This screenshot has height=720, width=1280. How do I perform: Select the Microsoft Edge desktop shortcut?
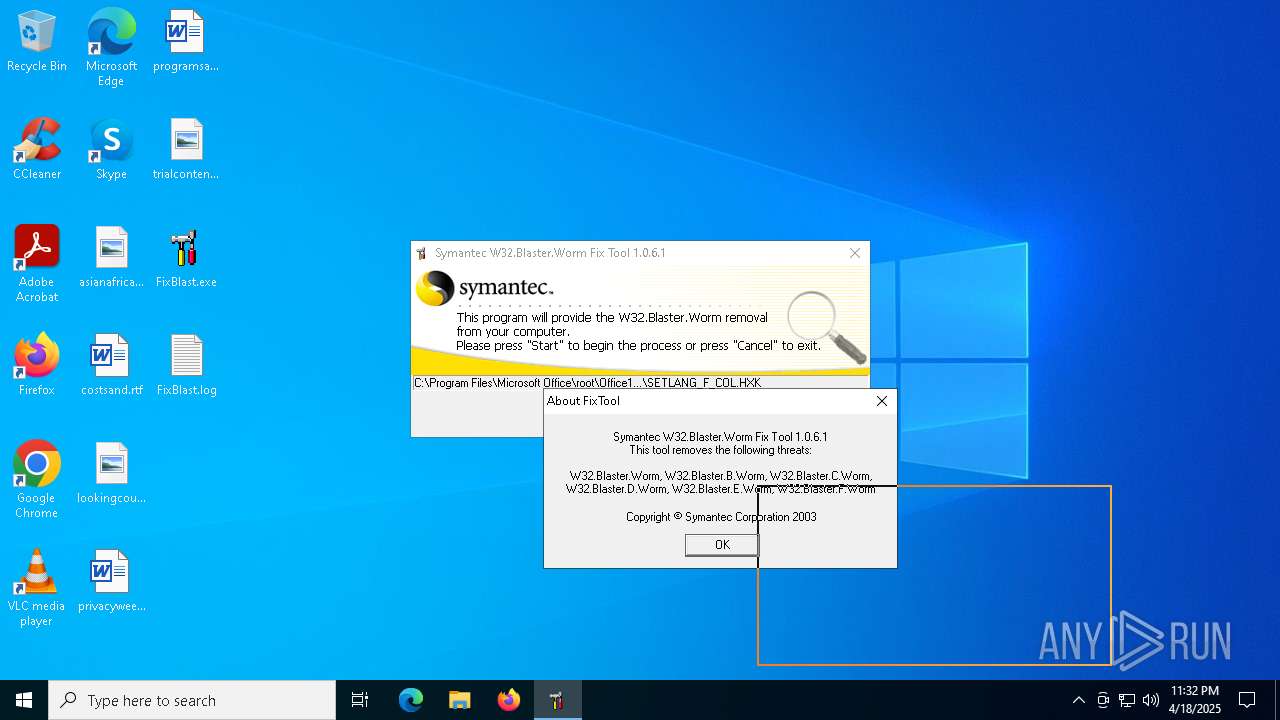(x=111, y=48)
